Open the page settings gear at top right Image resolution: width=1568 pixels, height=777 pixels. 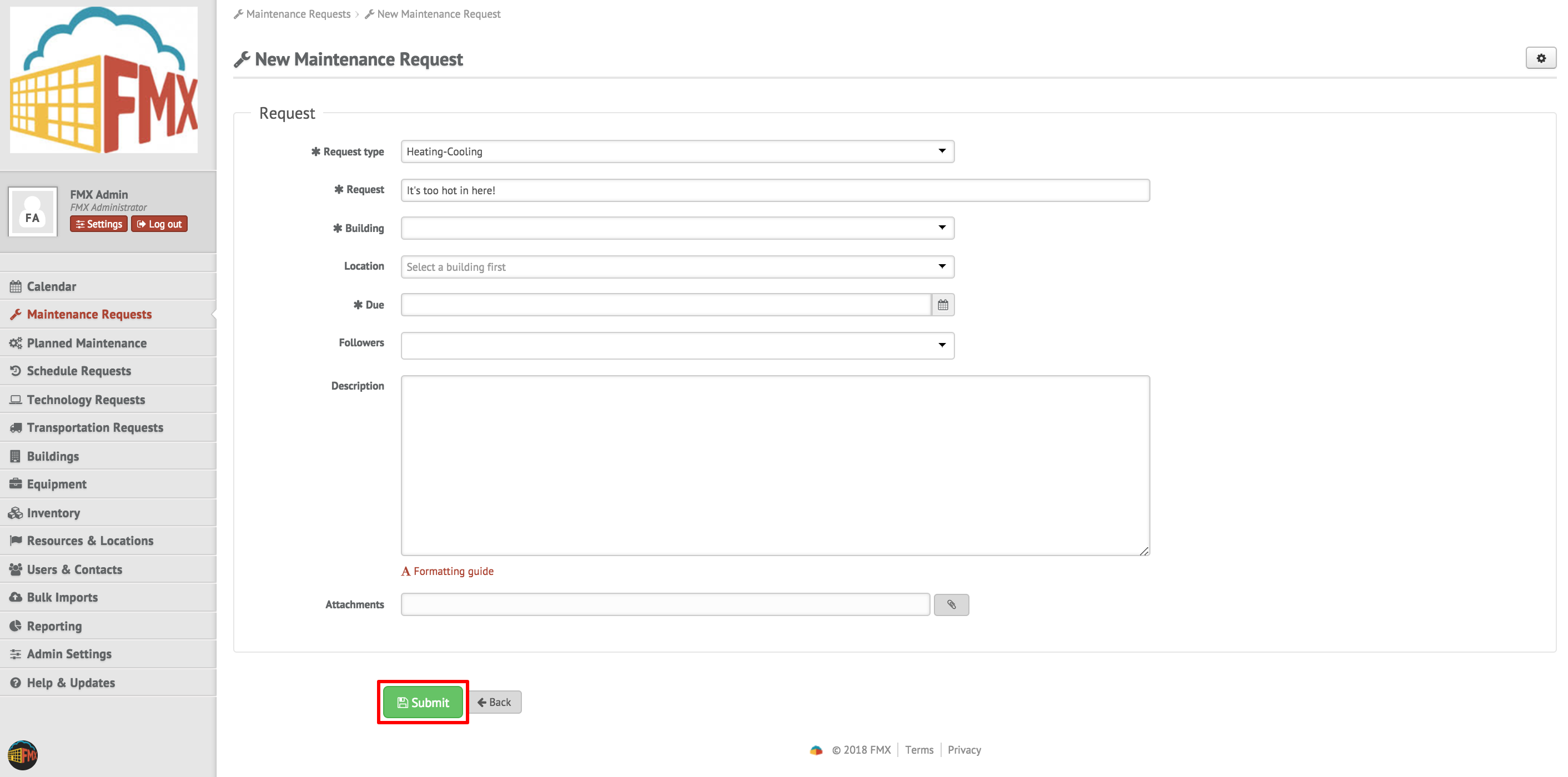(x=1541, y=58)
